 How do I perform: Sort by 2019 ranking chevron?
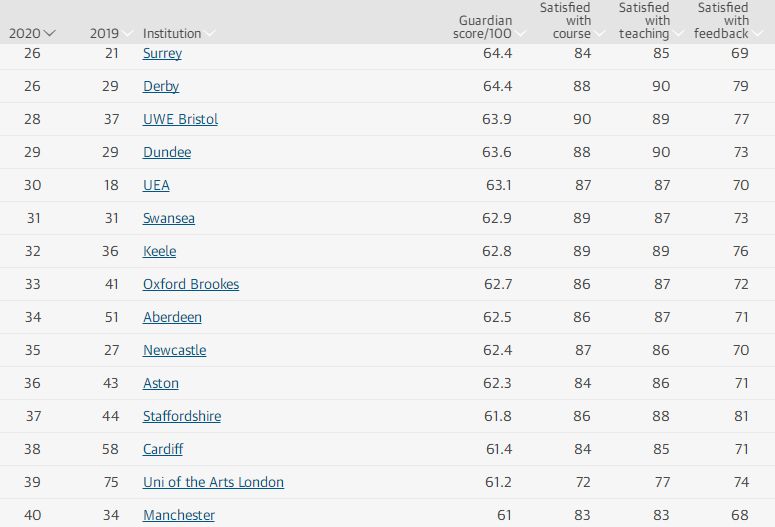pyautogui.click(x=127, y=34)
